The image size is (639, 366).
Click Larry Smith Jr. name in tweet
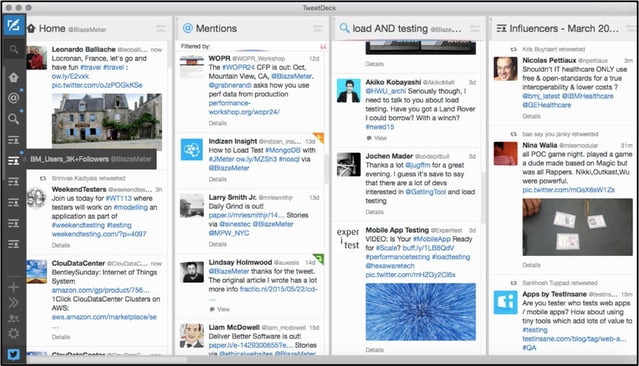click(x=232, y=197)
